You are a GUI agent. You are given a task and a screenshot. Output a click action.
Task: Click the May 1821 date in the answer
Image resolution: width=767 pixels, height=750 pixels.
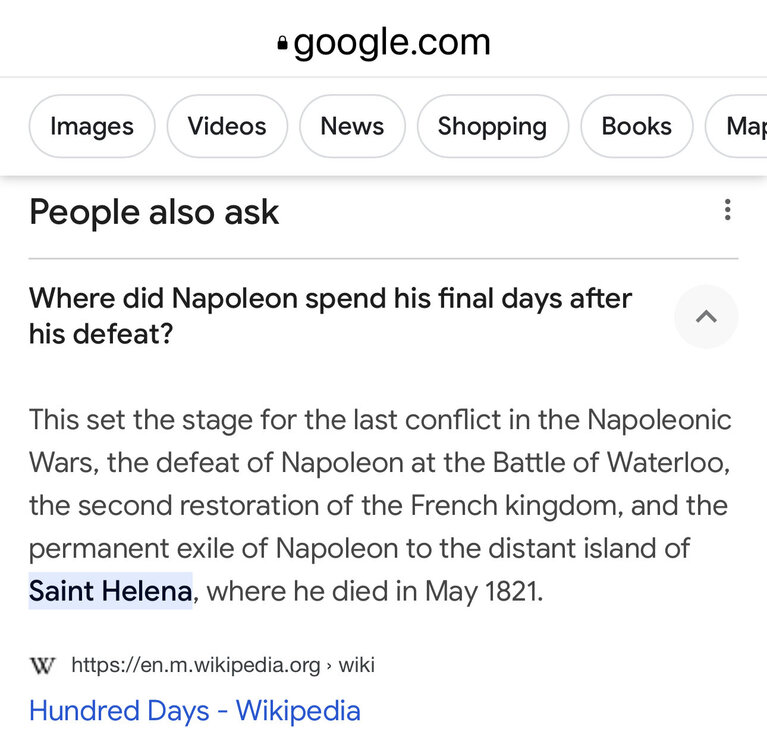pyautogui.click(x=483, y=591)
